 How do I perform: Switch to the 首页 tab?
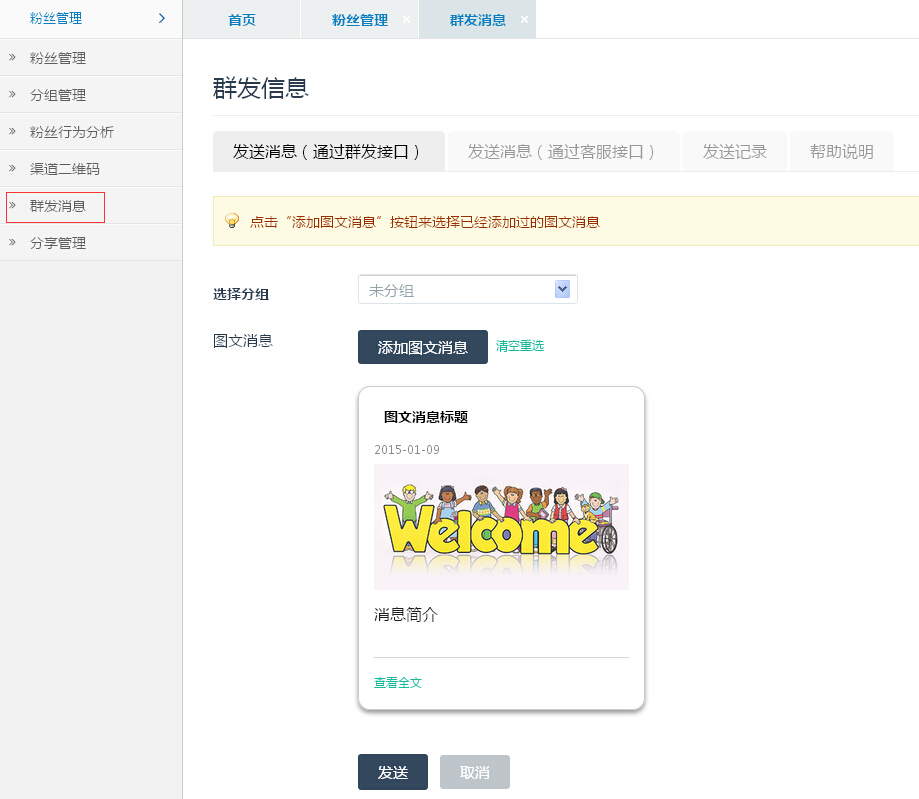242,20
